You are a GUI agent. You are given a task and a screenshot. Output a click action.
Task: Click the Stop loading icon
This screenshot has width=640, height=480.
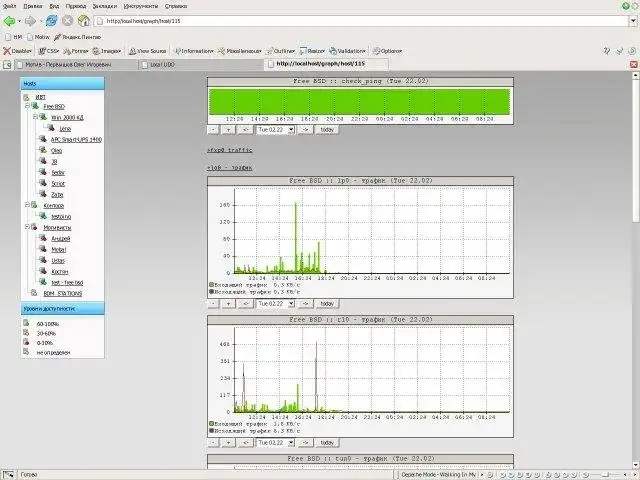[67, 21]
